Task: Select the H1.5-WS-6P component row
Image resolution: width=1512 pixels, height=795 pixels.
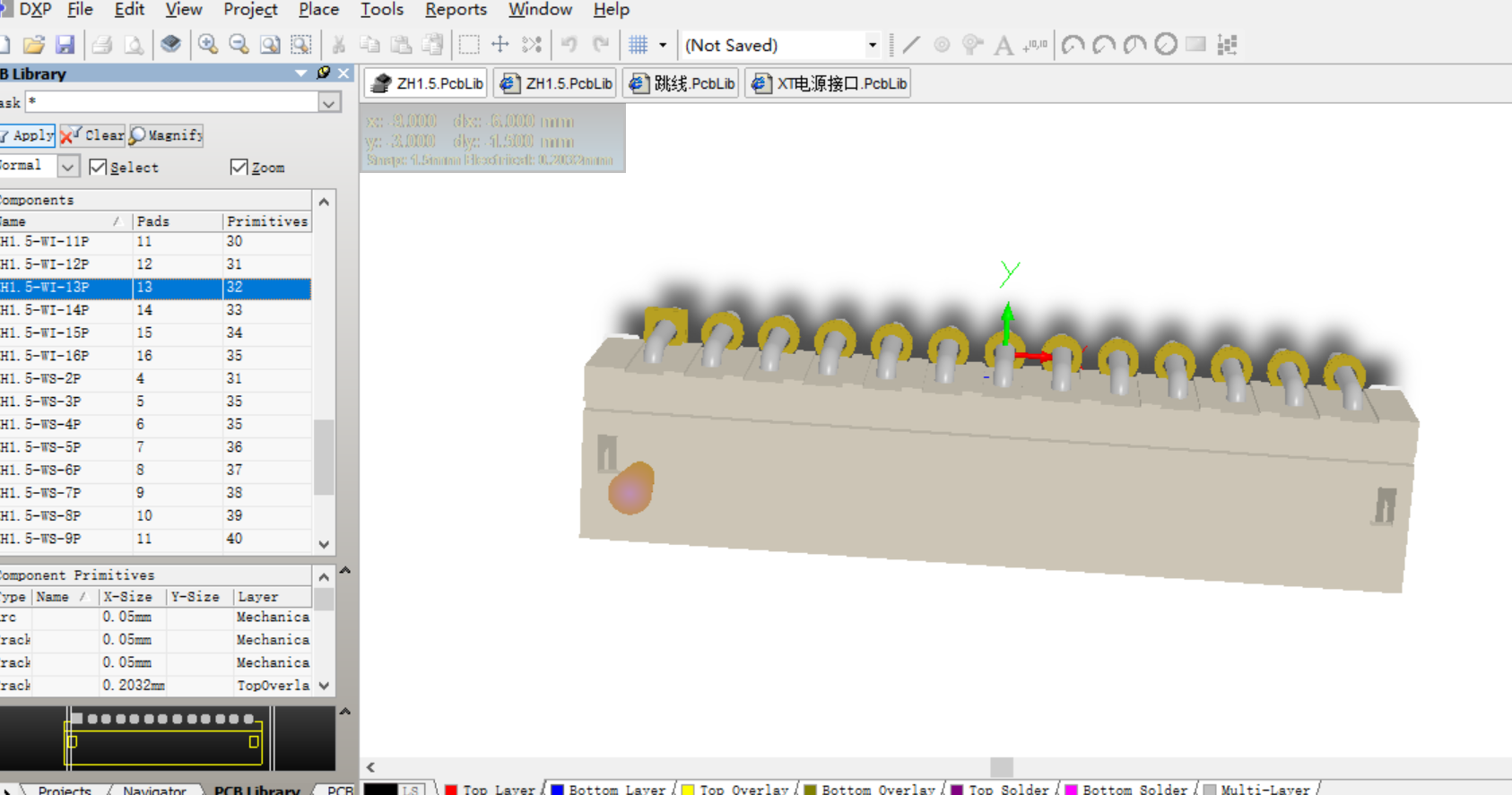Action: (156, 471)
